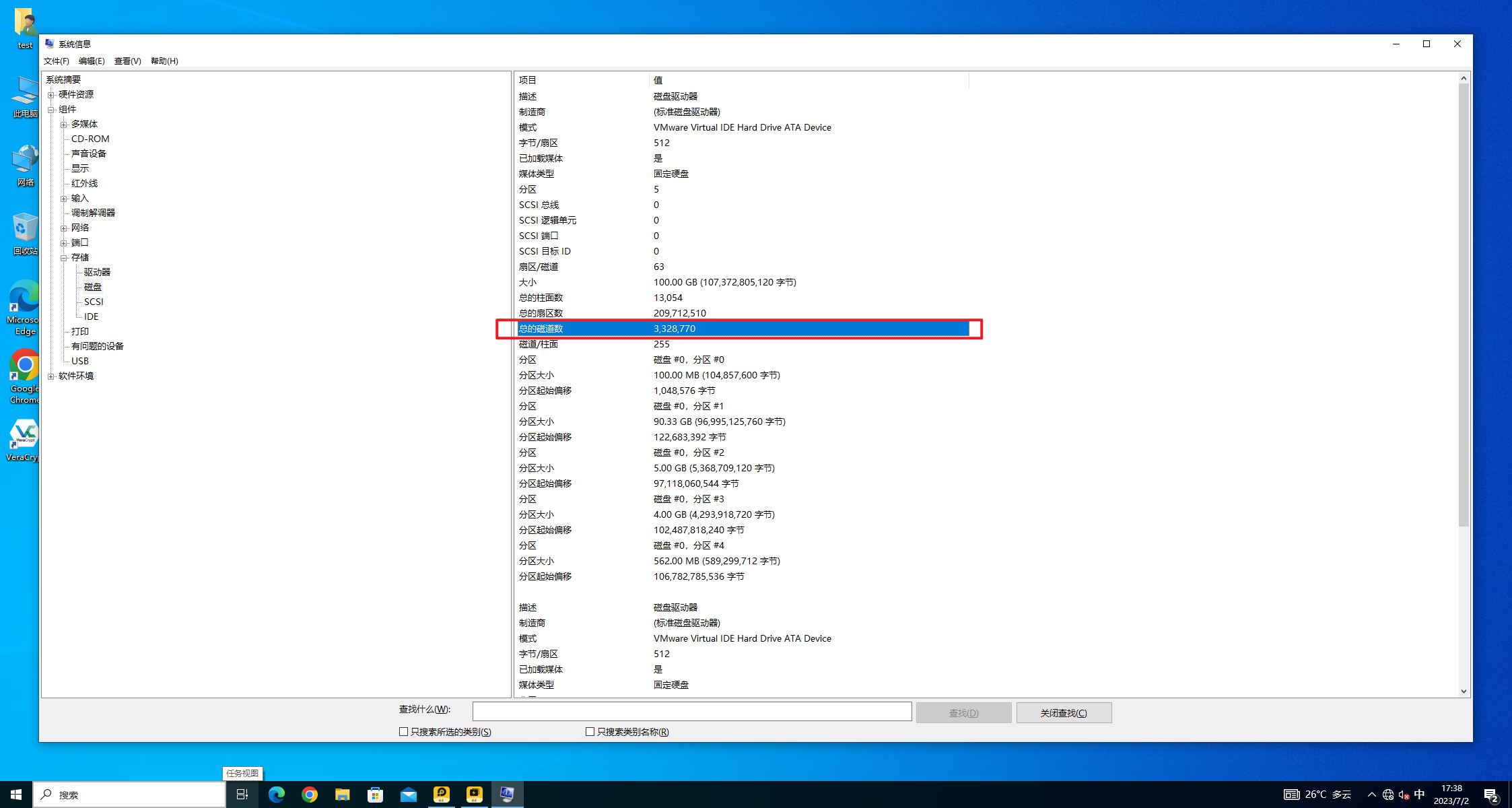The height and width of the screenshot is (808, 1512).
Task: Open File Explorer from the taskbar
Action: pos(342,794)
